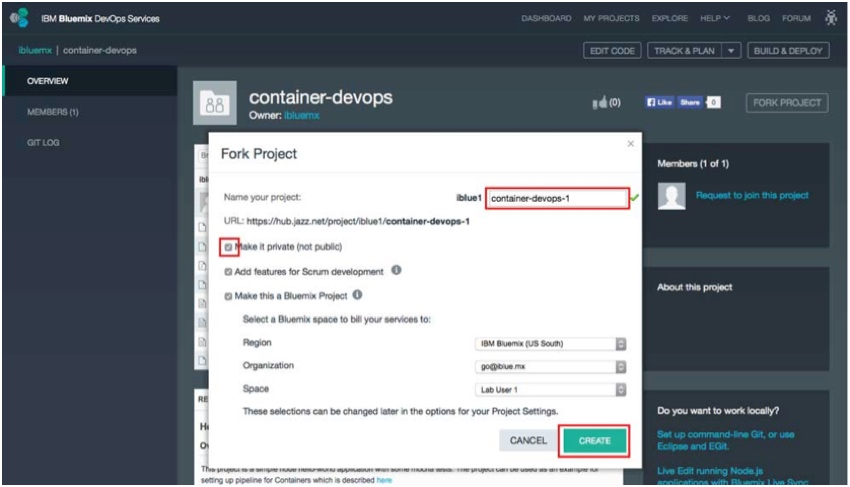This screenshot has width=850, height=487.
Task: Click the Bluemix Project info icon
Action: (357, 294)
